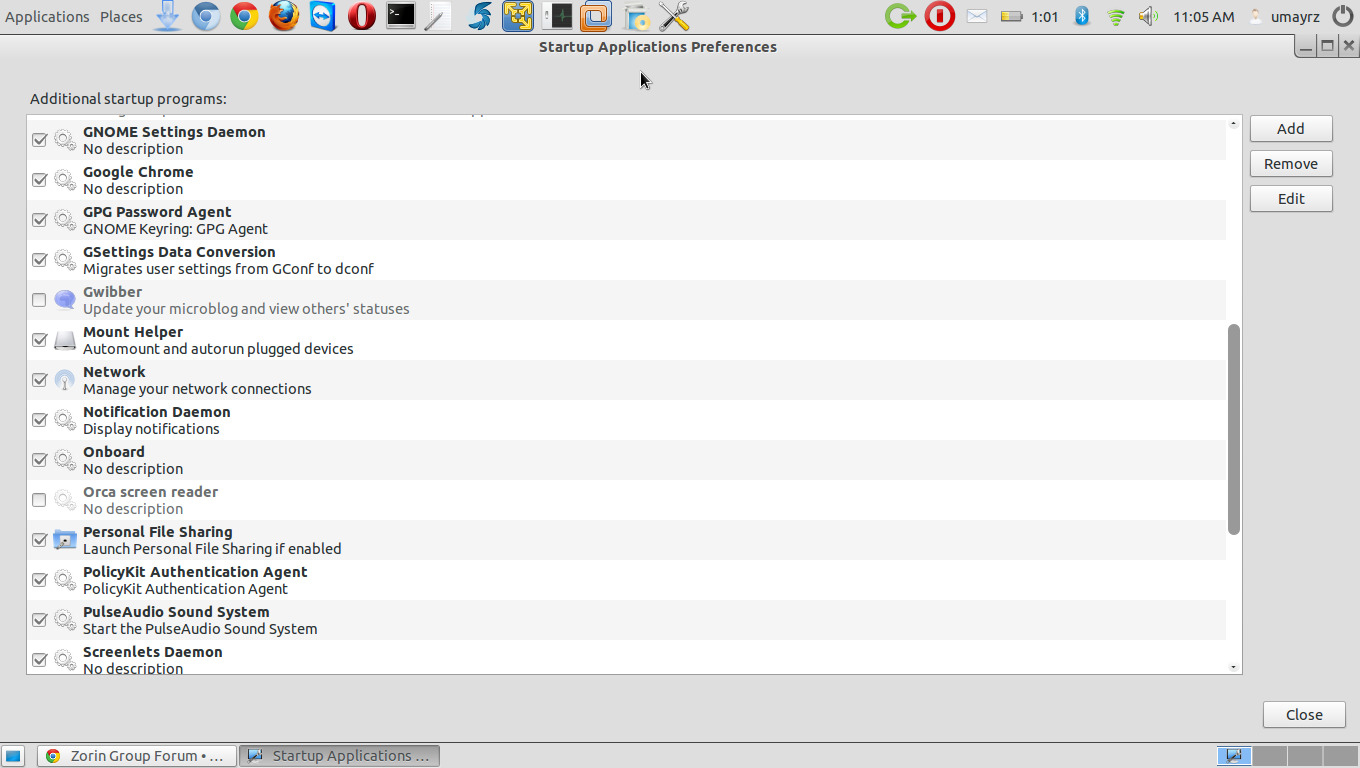Open the Applications menu
This screenshot has width=1360, height=768.
(47, 16)
